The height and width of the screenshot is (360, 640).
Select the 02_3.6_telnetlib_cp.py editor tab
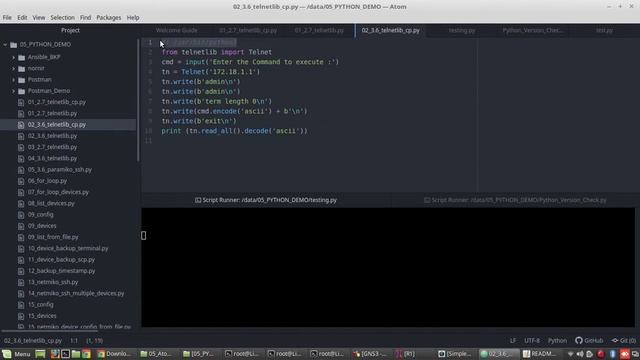pos(390,30)
